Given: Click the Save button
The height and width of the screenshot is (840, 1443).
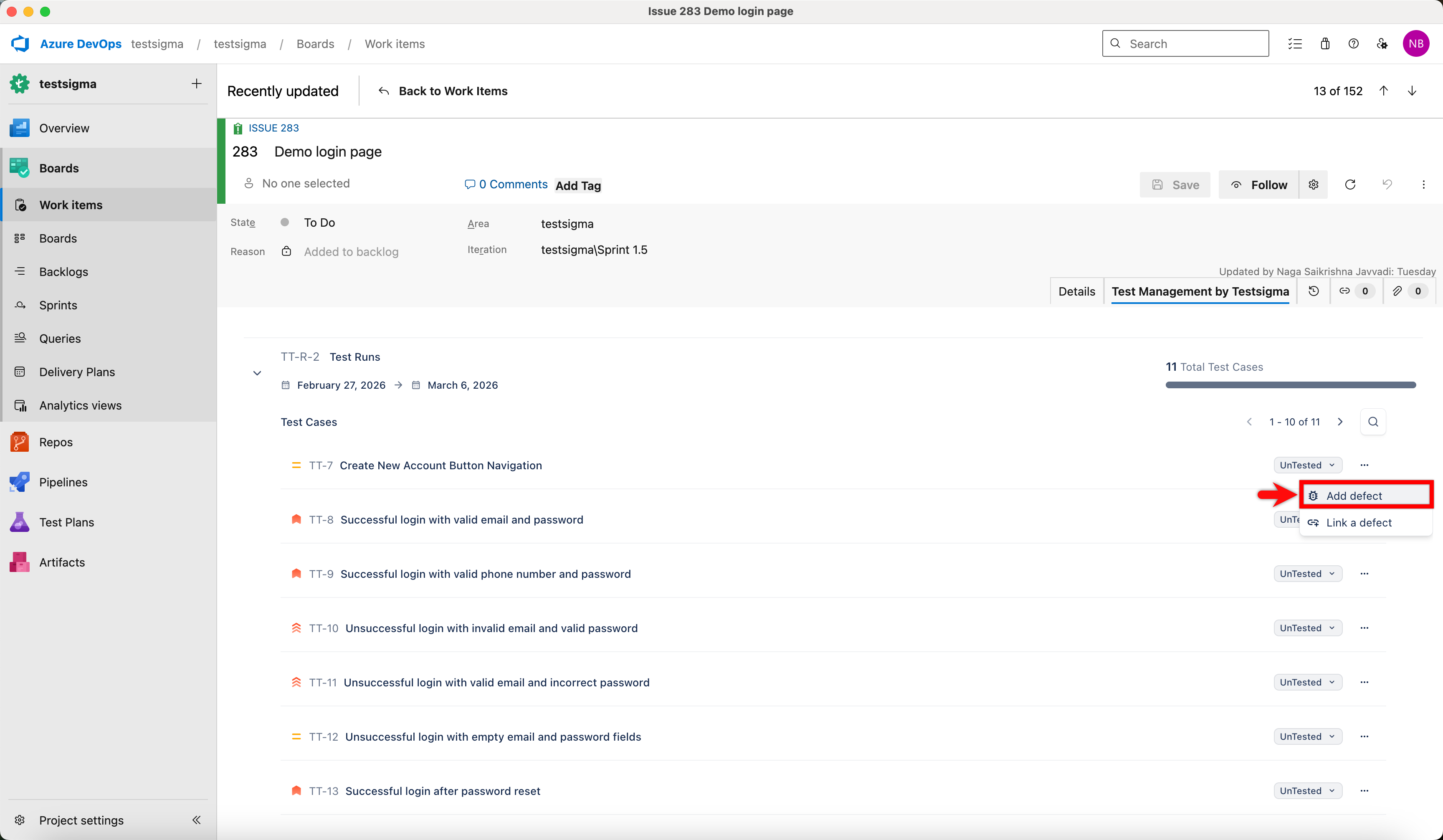Looking at the screenshot, I should [1175, 185].
